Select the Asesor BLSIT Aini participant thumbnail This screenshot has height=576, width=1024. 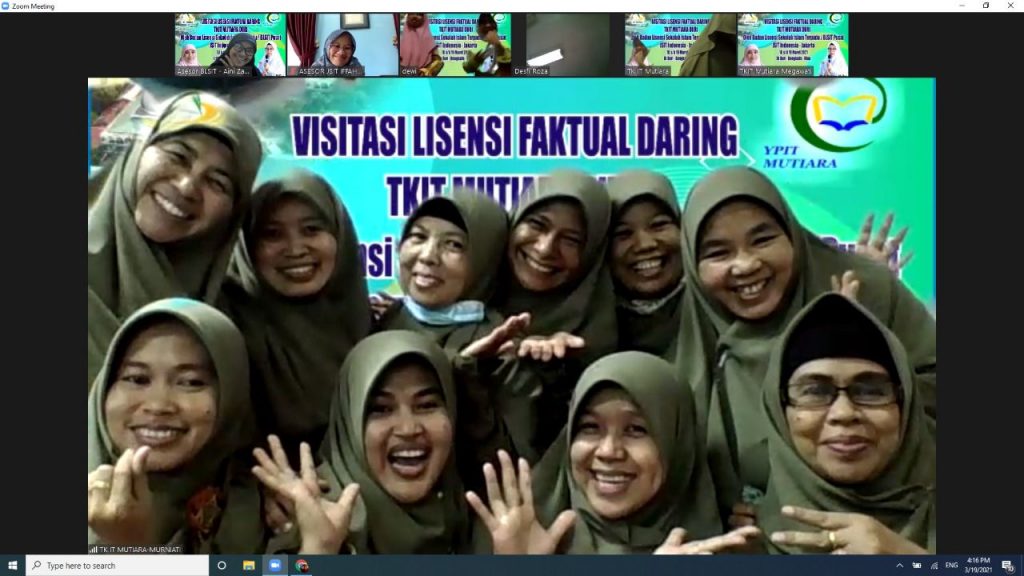pyautogui.click(x=230, y=45)
